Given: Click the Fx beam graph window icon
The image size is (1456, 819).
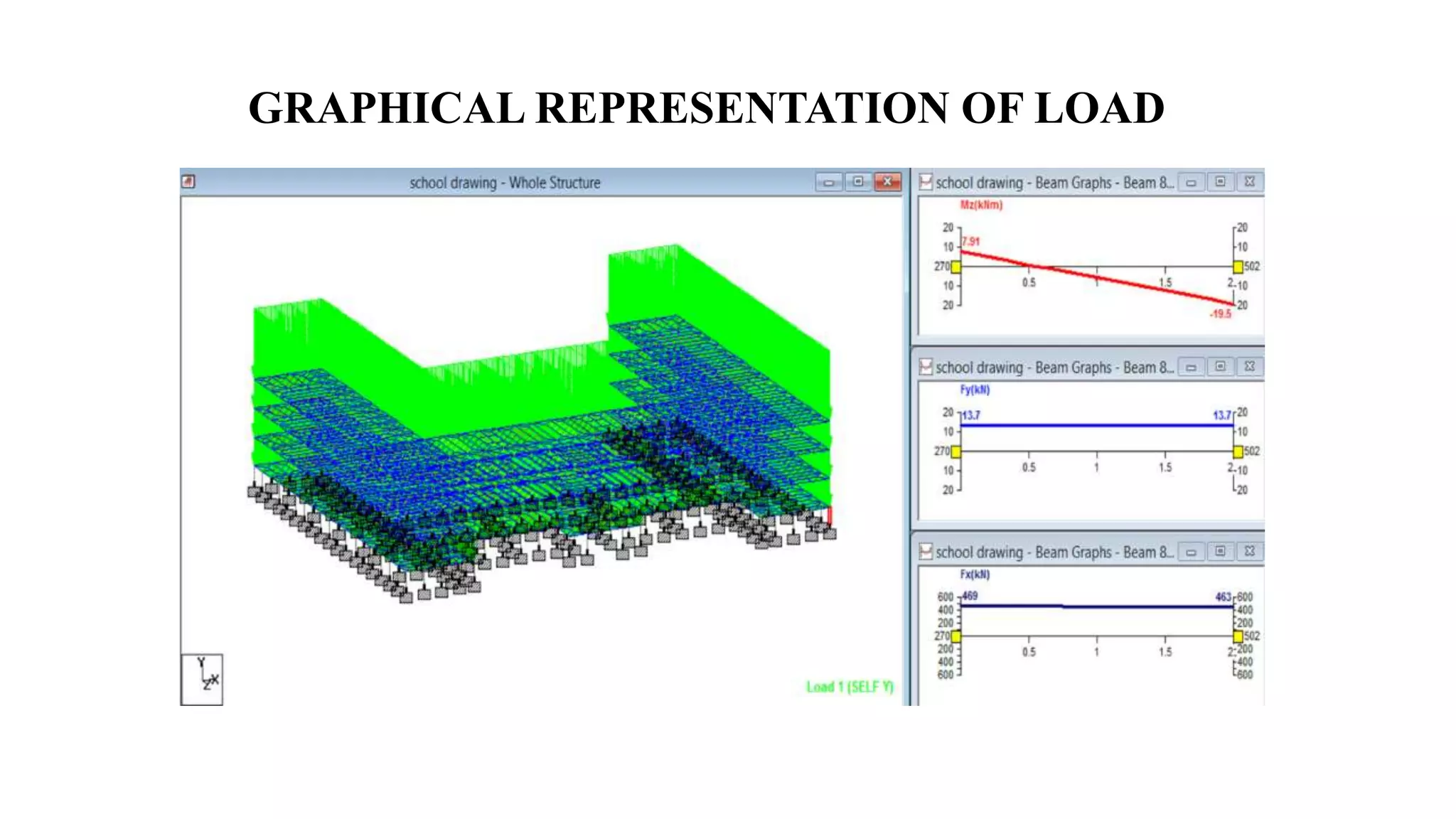Looking at the screenshot, I should coord(925,552).
